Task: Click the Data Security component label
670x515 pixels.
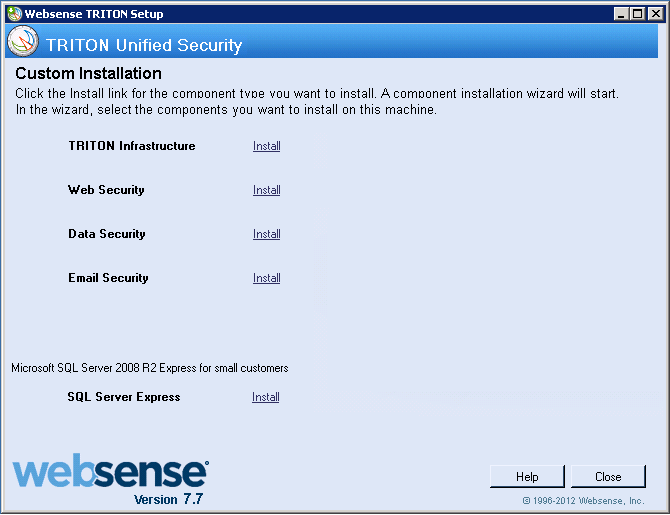Action: point(107,234)
